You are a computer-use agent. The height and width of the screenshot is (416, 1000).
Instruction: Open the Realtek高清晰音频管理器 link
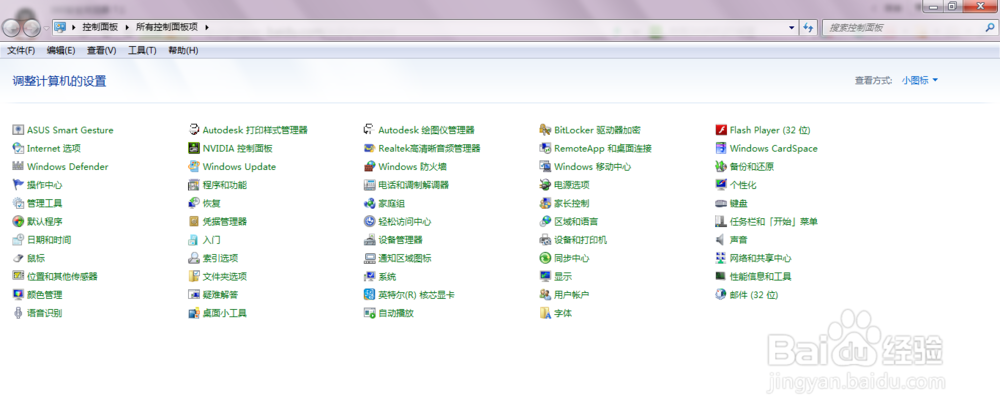tap(429, 149)
